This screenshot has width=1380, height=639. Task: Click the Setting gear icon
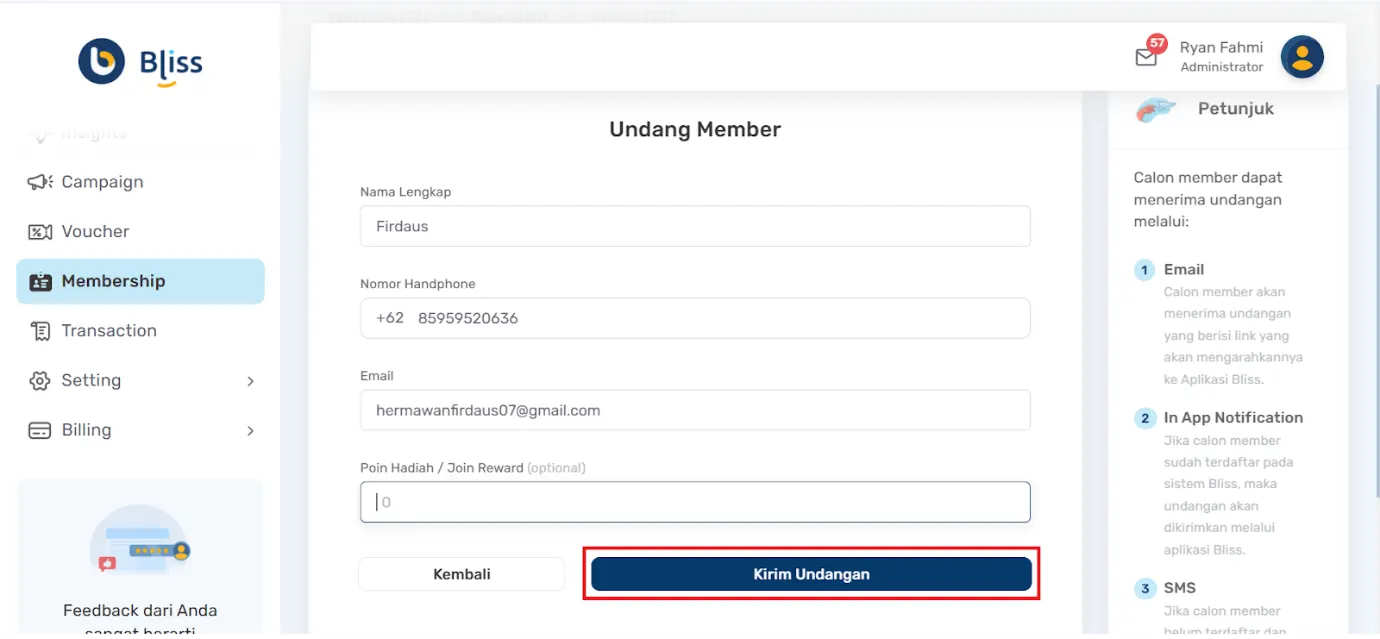(x=38, y=381)
